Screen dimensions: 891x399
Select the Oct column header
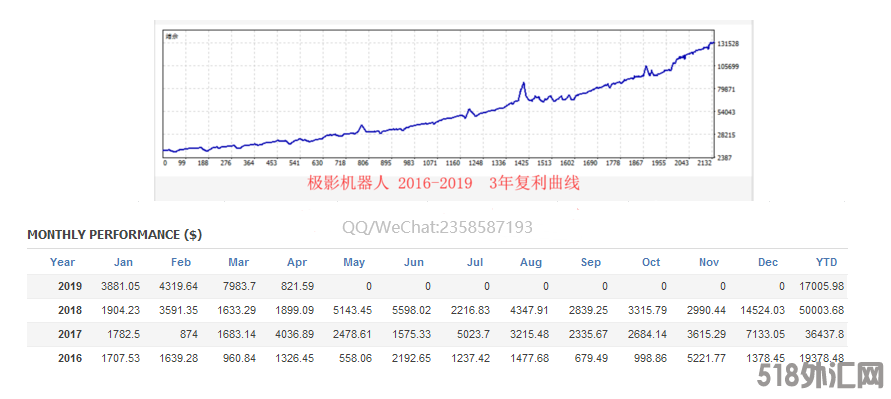pos(651,262)
